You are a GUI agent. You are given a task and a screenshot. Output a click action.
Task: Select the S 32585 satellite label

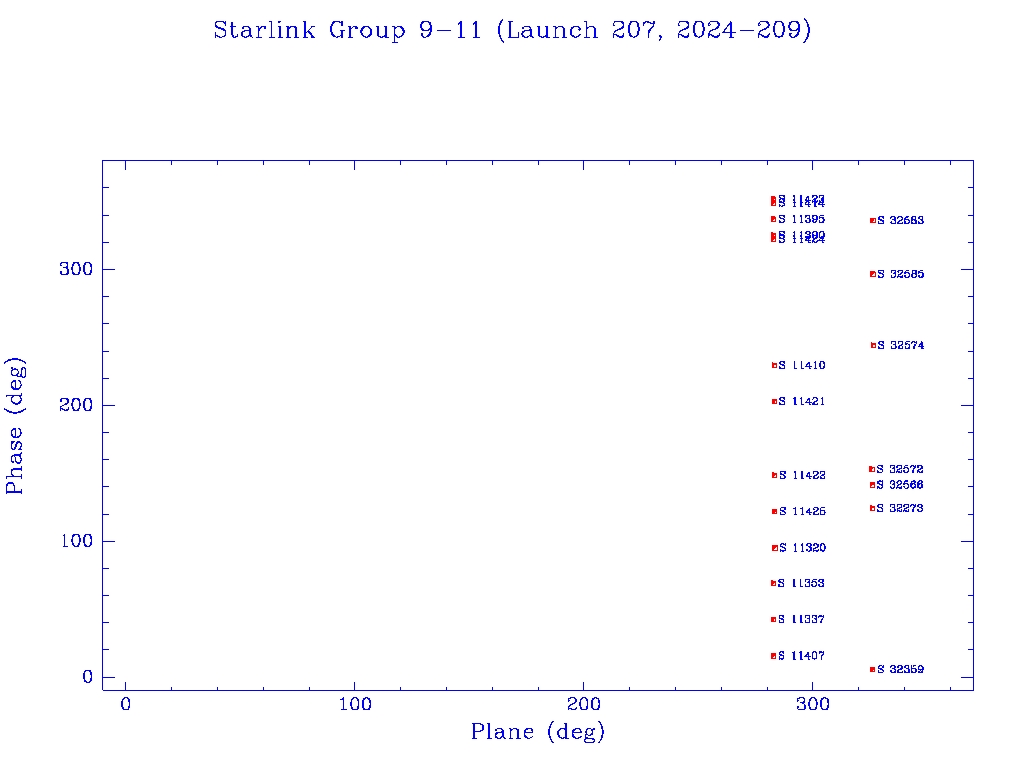coord(901,274)
